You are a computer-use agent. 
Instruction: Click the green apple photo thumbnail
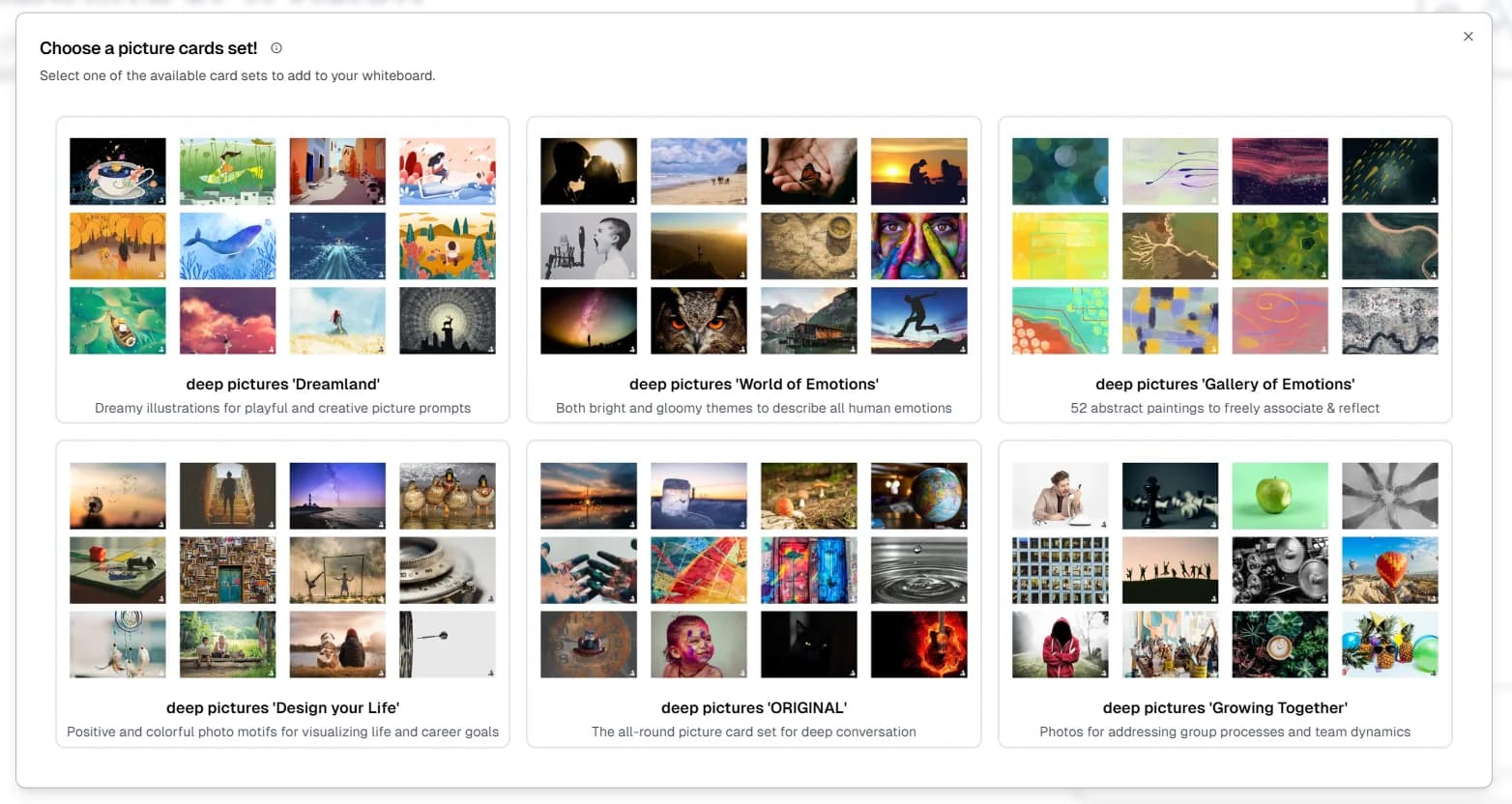[x=1279, y=496]
